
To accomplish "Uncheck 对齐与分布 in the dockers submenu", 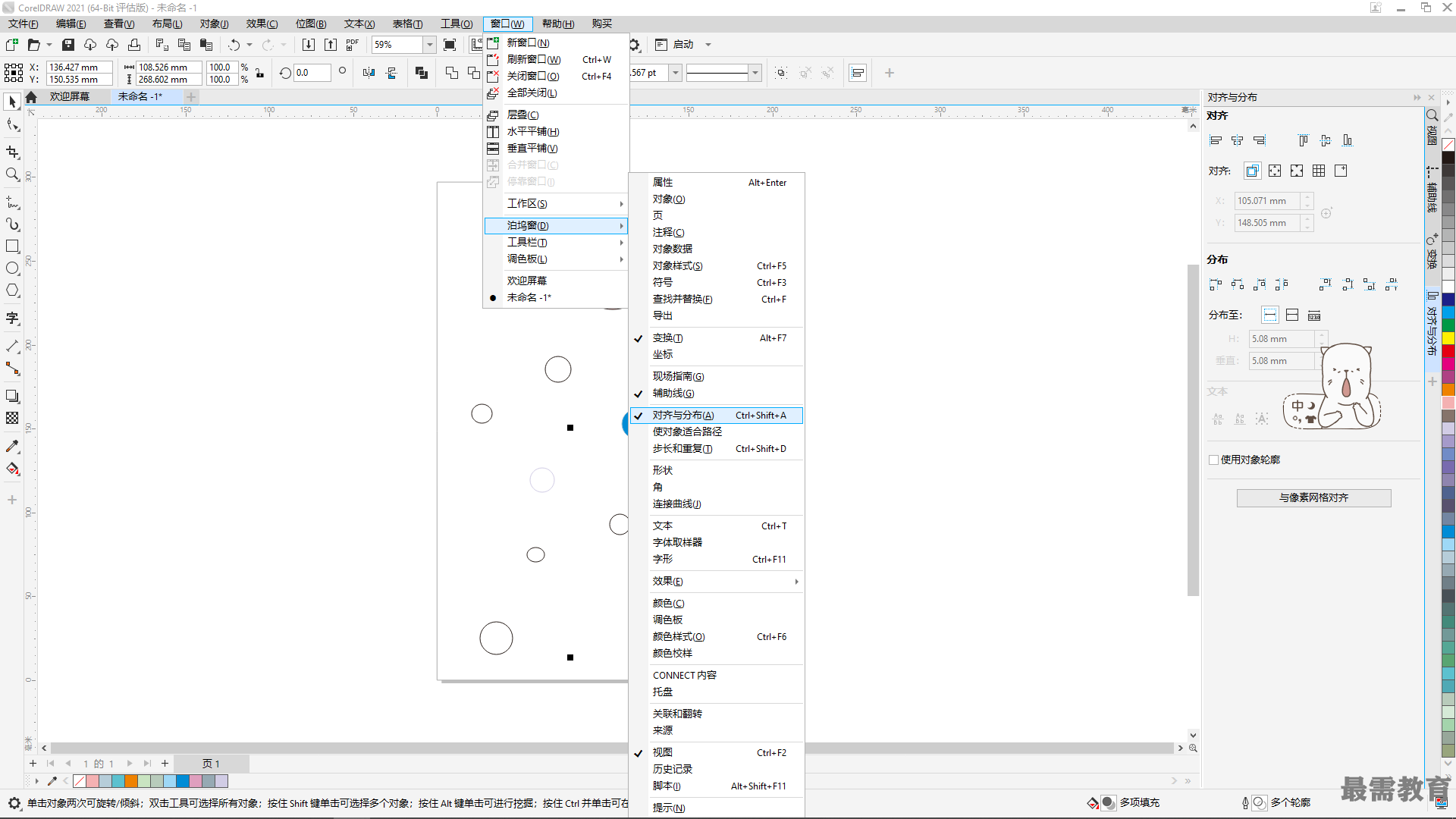I will coord(716,416).
